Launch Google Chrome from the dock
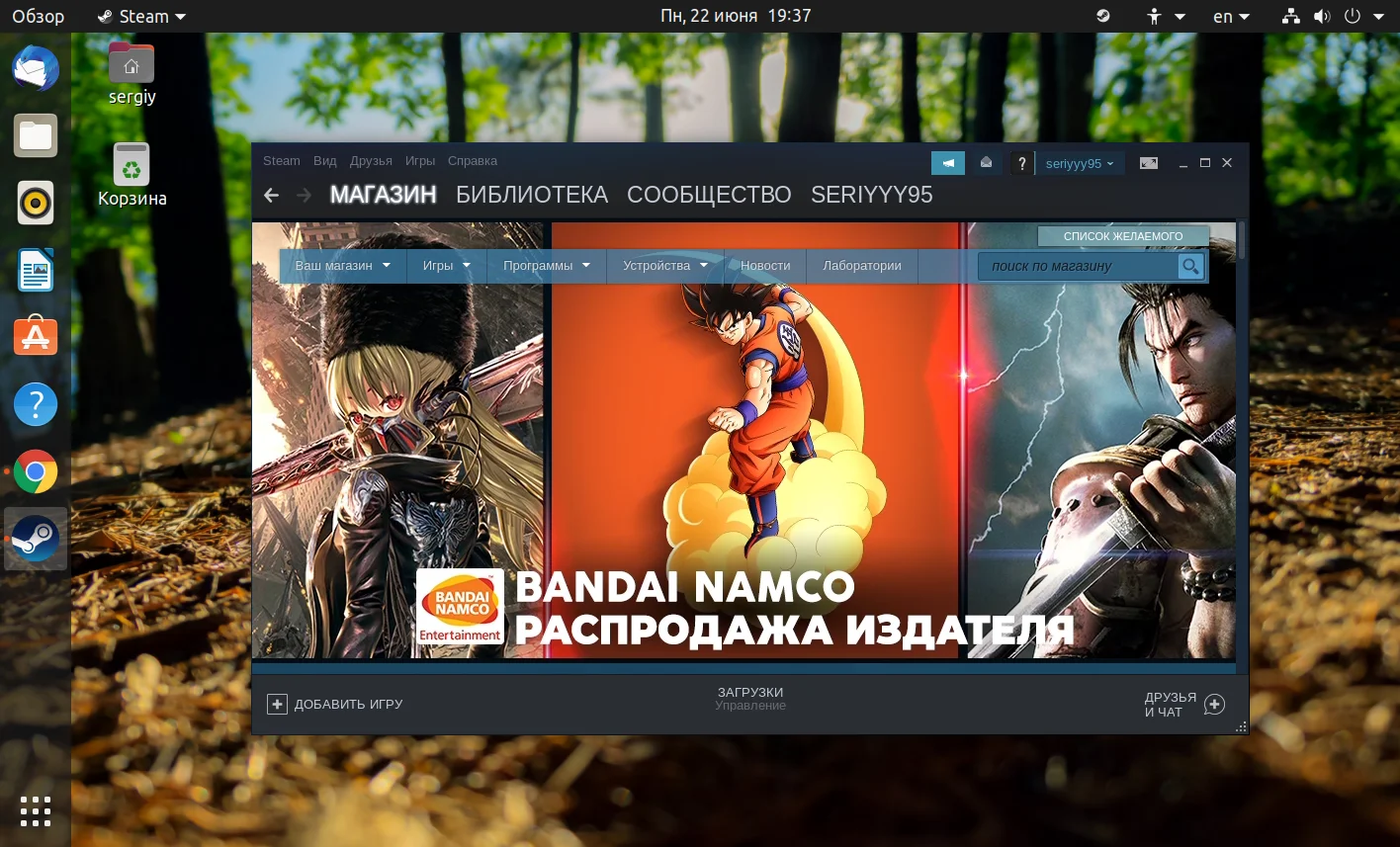 (36, 471)
